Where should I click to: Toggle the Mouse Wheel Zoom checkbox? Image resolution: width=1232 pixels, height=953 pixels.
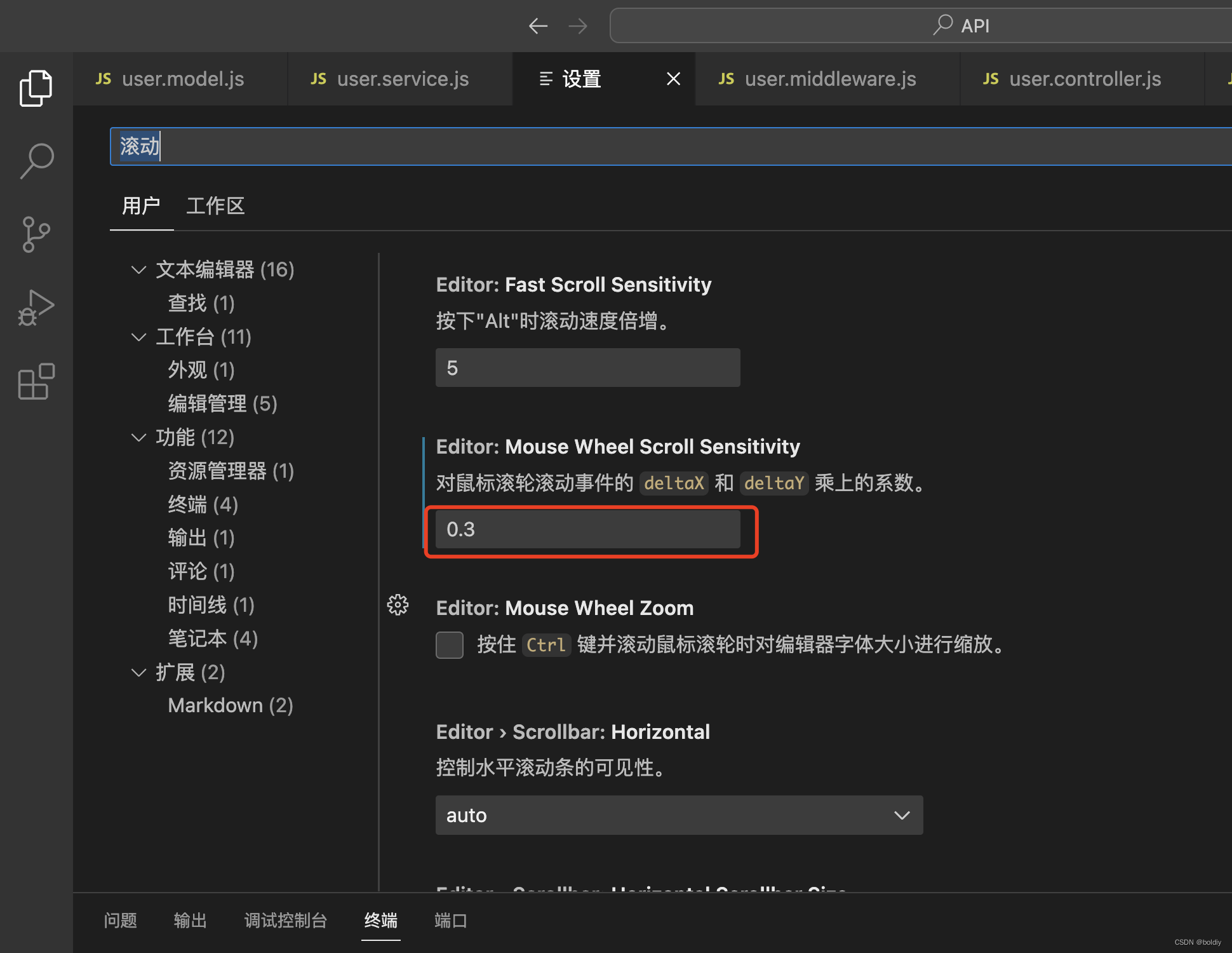(x=450, y=645)
